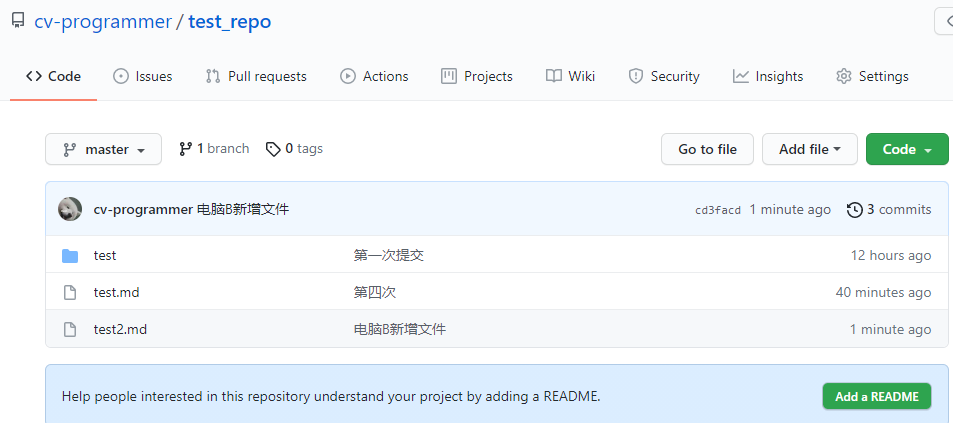Open the cd3facd commit hash link

718,210
